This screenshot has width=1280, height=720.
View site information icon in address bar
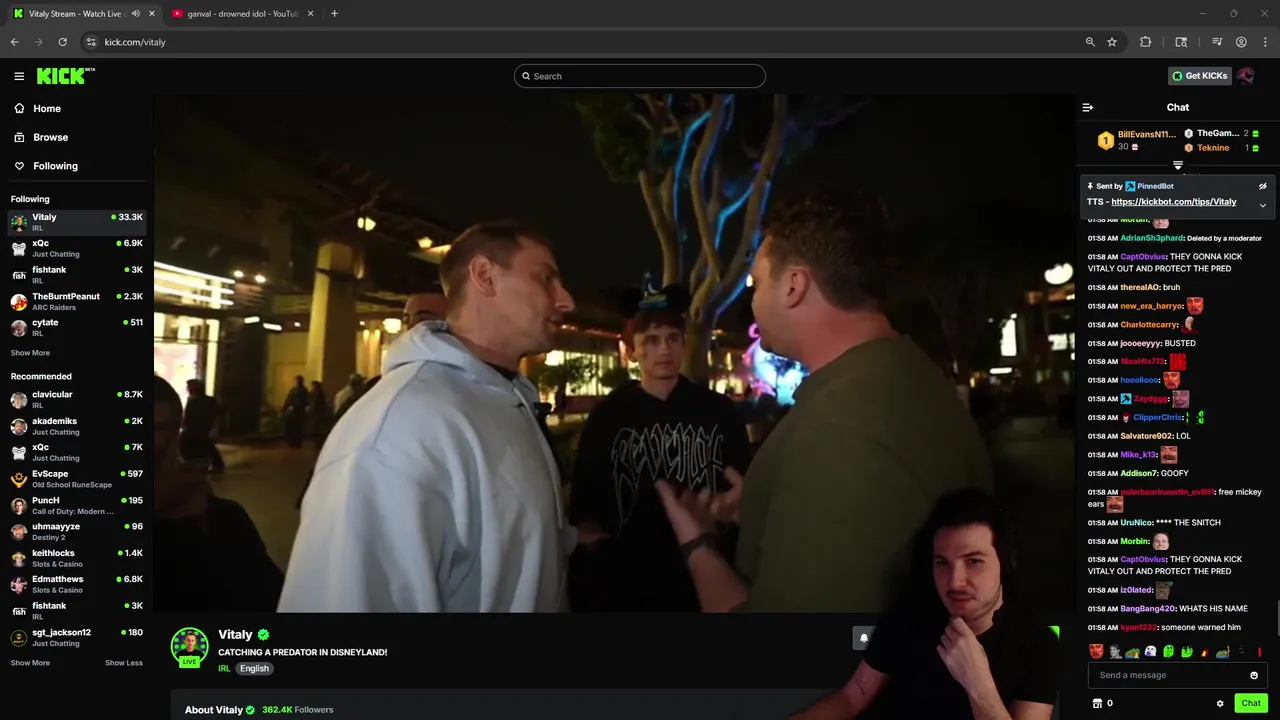[91, 42]
